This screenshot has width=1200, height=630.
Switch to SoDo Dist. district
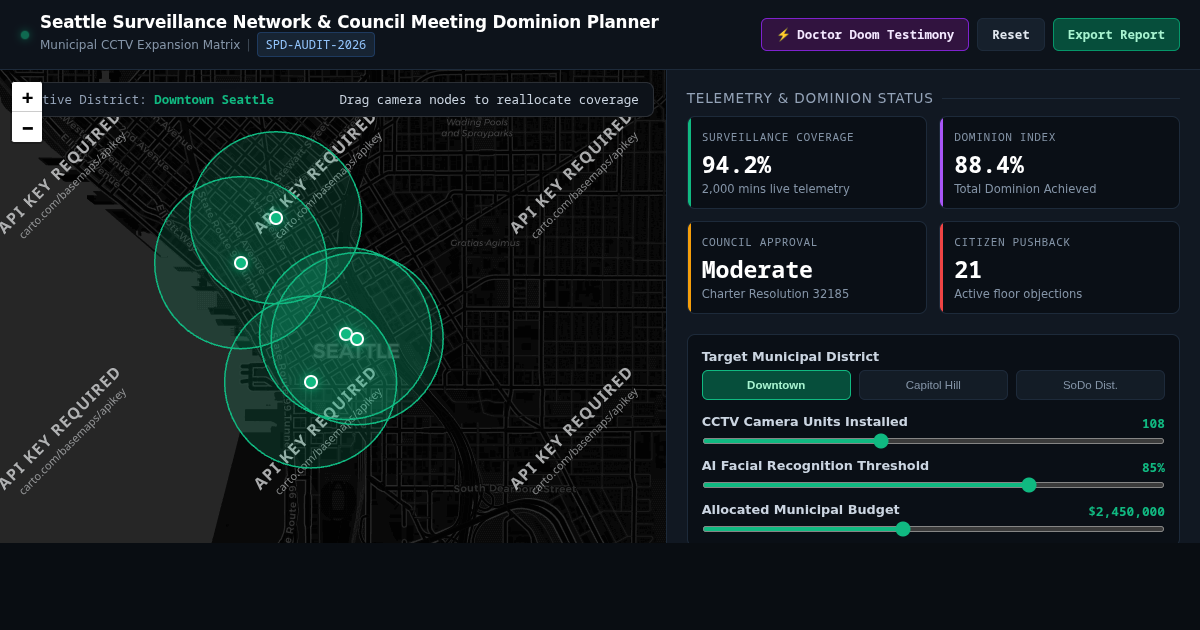1090,385
